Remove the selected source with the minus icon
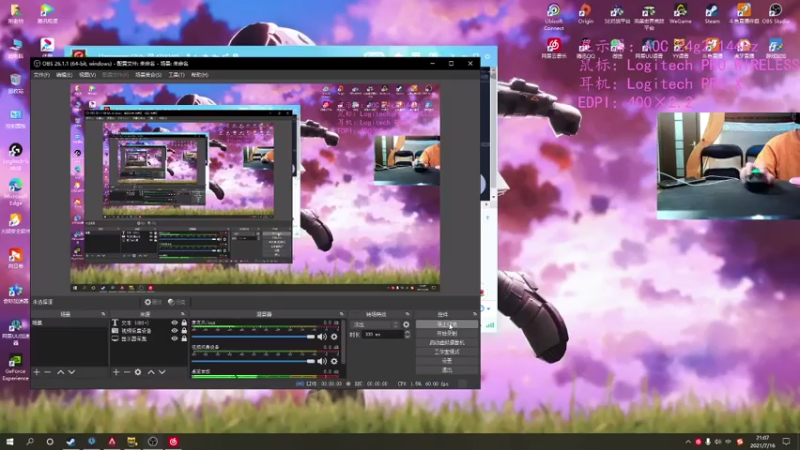The image size is (800, 450). click(127, 372)
